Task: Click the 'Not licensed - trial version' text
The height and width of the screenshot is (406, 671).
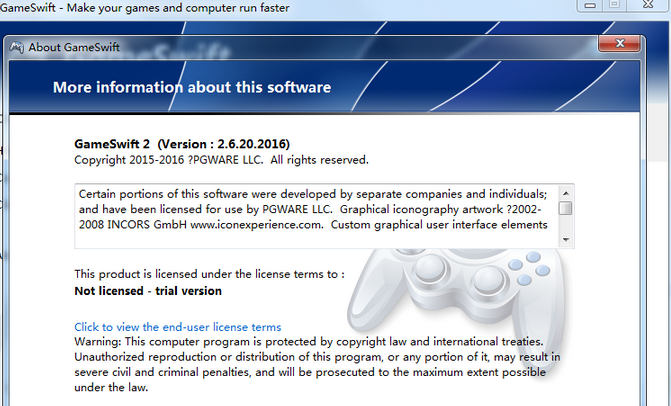Action: pos(148,291)
